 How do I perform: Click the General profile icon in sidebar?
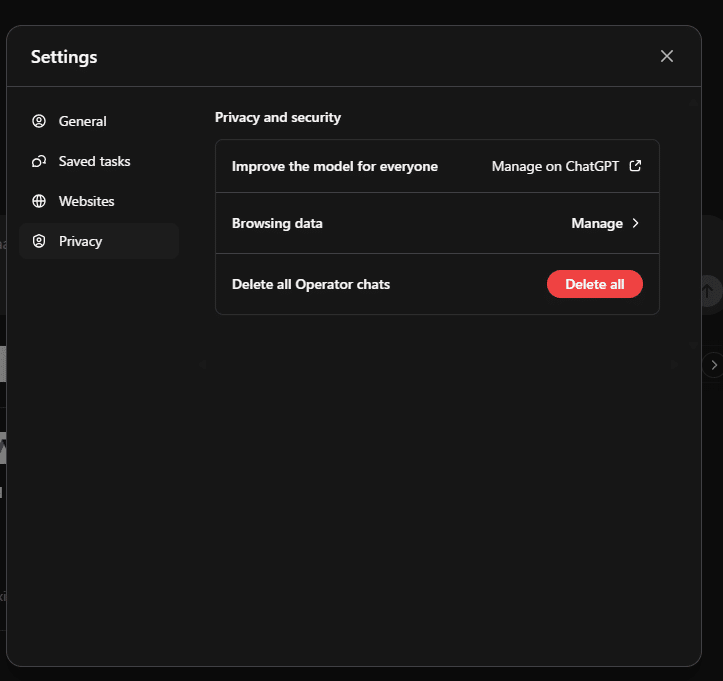(39, 121)
